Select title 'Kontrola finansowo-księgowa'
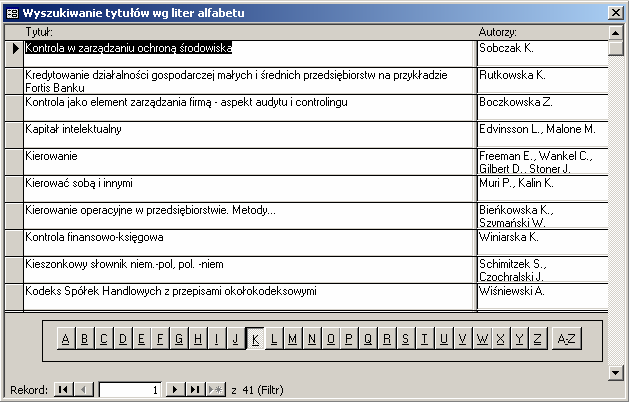This screenshot has height=402, width=629. [x=250, y=242]
